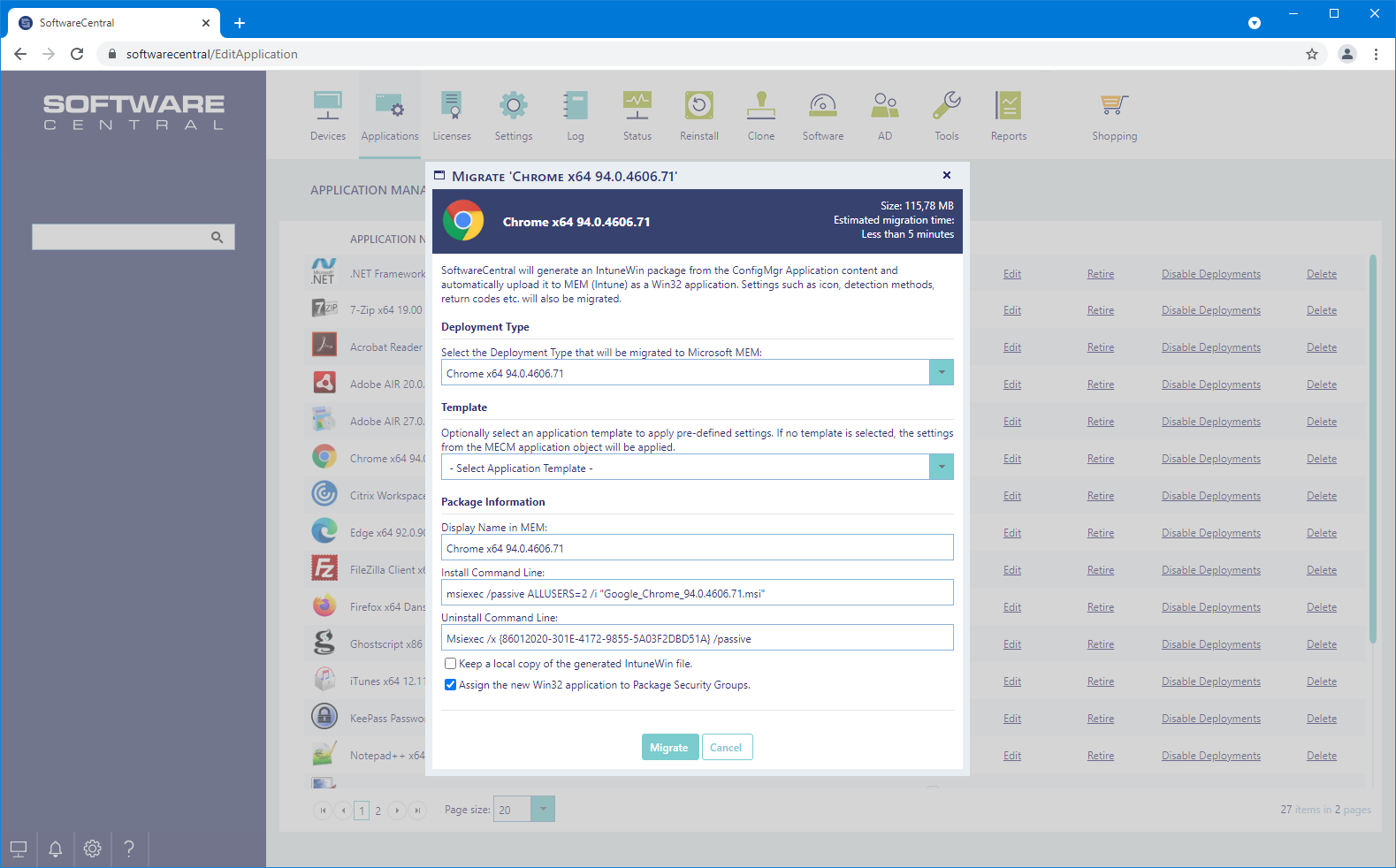Switch to the Applications tab

389,116
